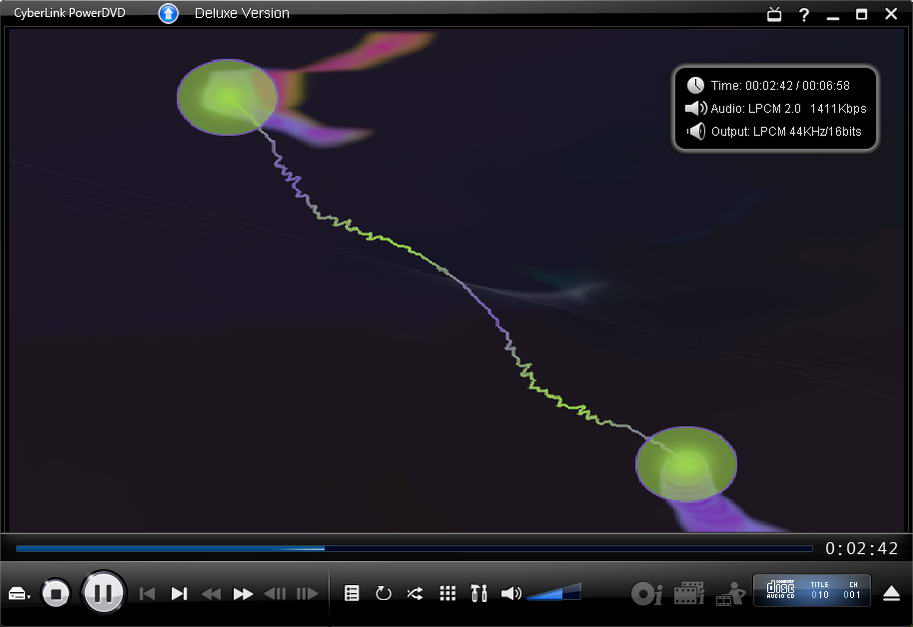Stop playback with the stop button
913x627 pixels.
(x=56, y=594)
